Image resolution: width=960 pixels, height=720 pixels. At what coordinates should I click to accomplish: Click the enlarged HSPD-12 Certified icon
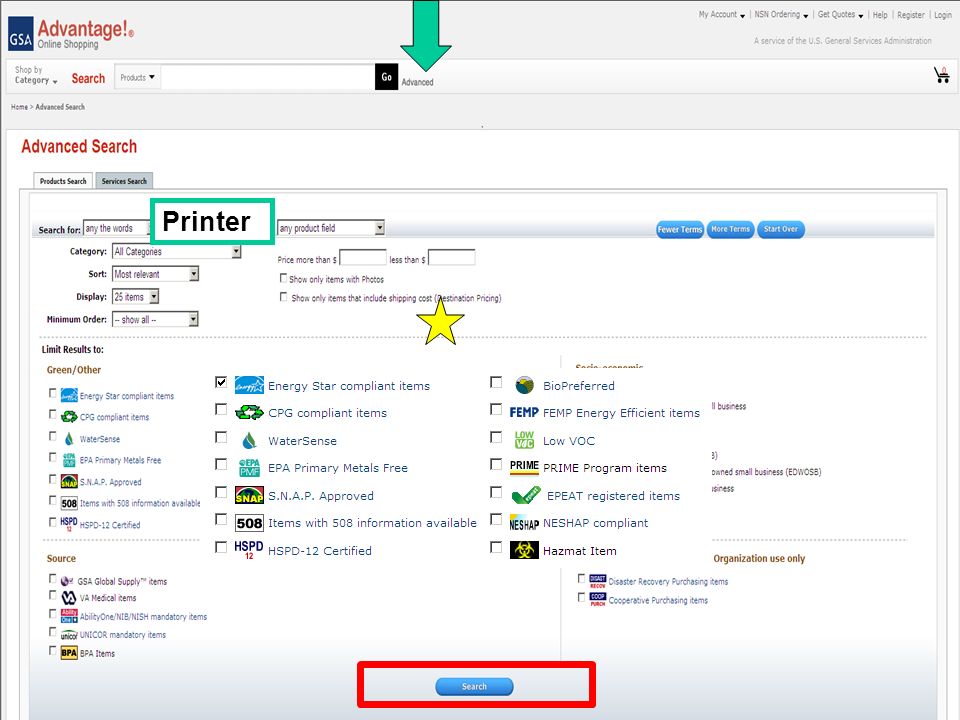point(249,549)
